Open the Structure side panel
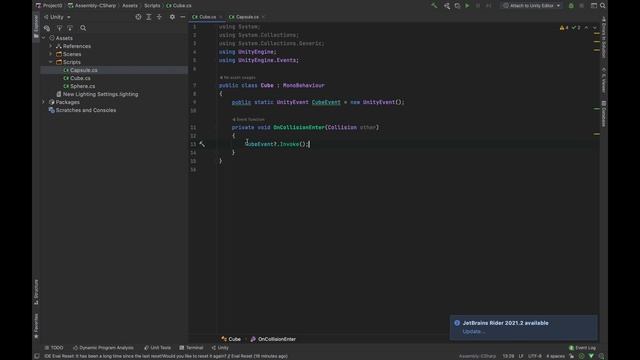This screenshot has height=360, width=640. [x=36, y=292]
